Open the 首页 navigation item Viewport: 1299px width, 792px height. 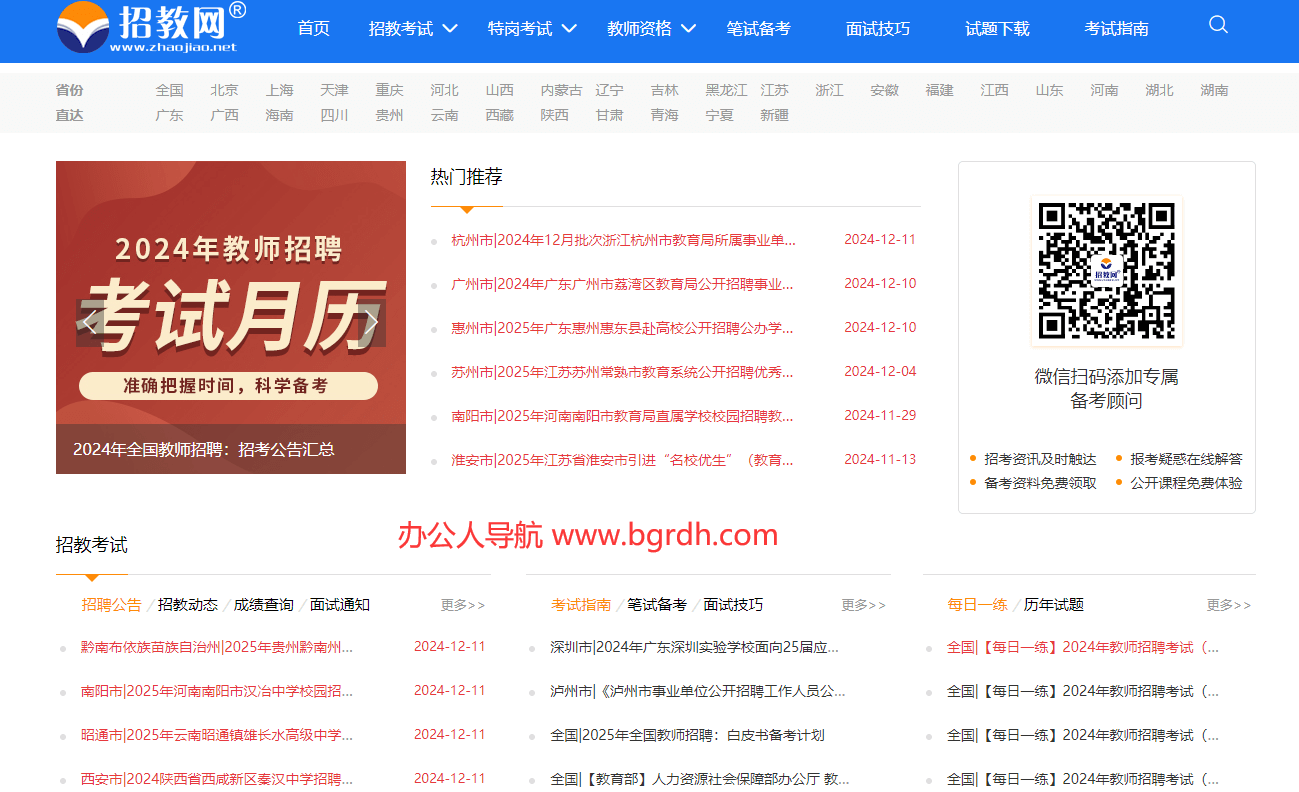[313, 29]
